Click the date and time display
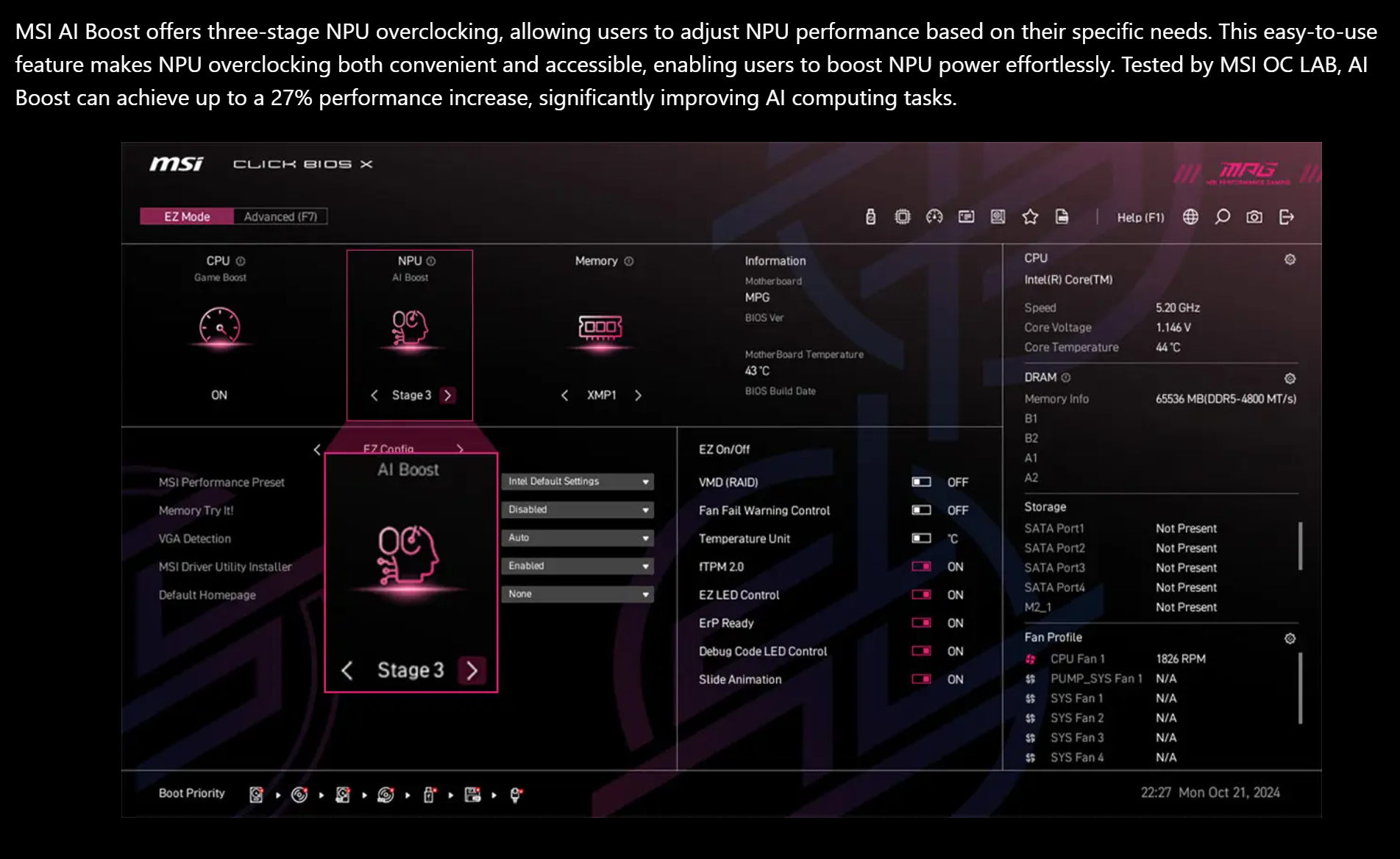The width and height of the screenshot is (1400, 859). click(1210, 792)
